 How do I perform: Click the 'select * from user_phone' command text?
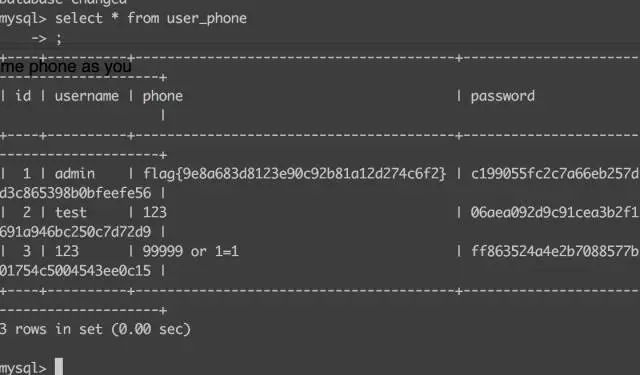(x=151, y=18)
